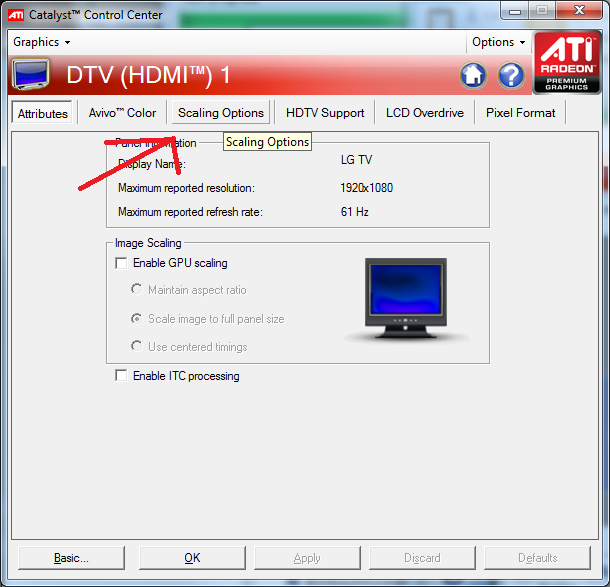The width and height of the screenshot is (610, 587).
Task: Switch to the Avivo Color tab
Action: (x=122, y=113)
